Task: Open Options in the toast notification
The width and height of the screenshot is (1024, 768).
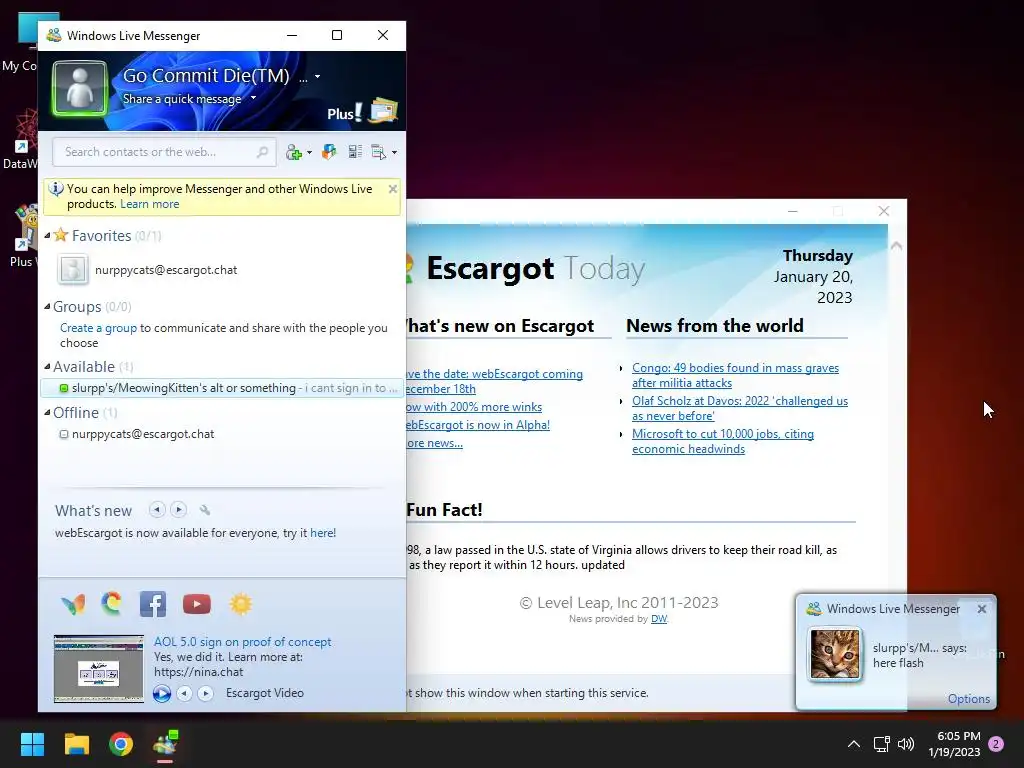Action: tap(968, 699)
